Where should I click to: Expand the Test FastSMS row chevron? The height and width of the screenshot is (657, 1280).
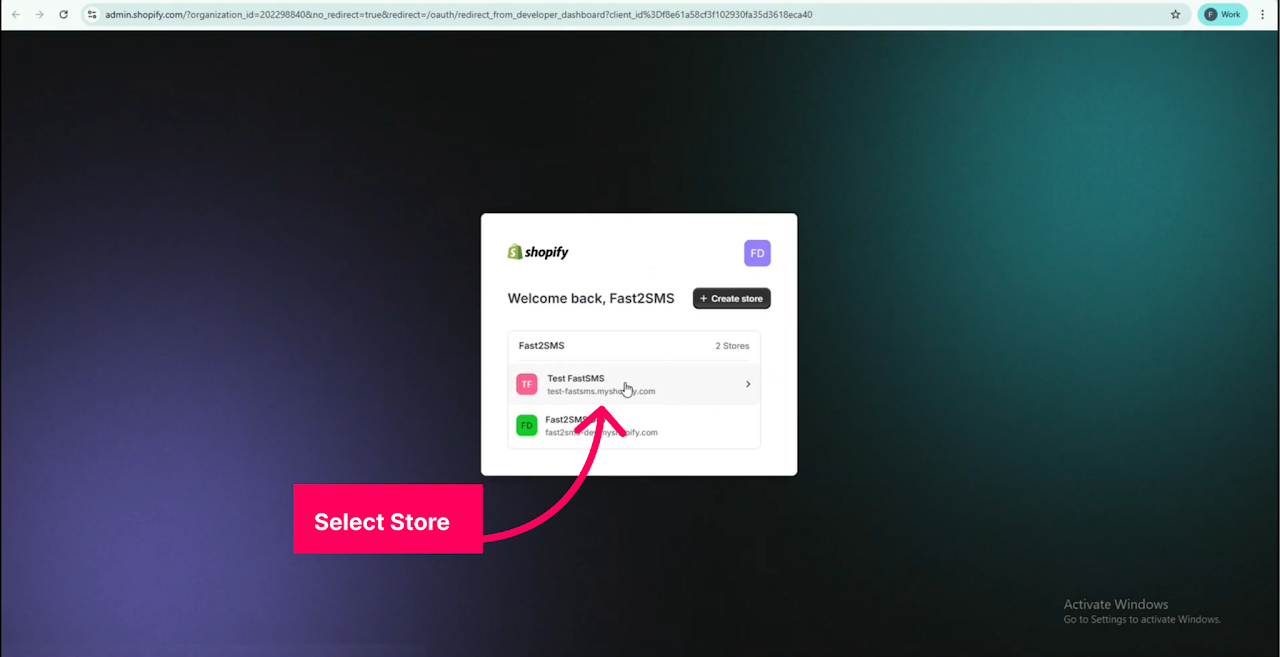(747, 383)
